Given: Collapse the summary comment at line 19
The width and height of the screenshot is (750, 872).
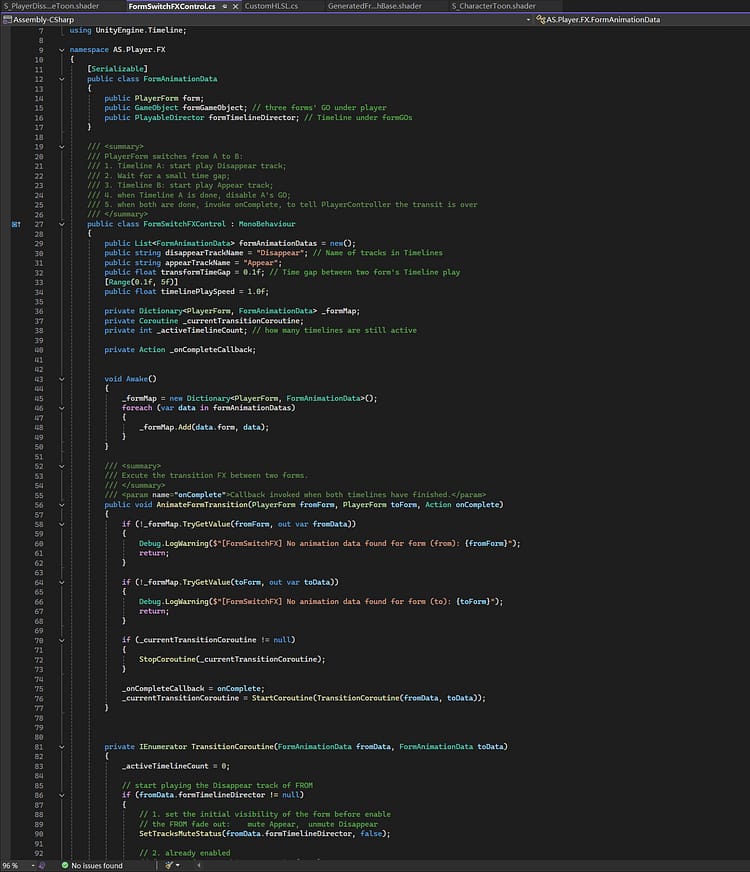Looking at the screenshot, I should pyautogui.click(x=62, y=147).
